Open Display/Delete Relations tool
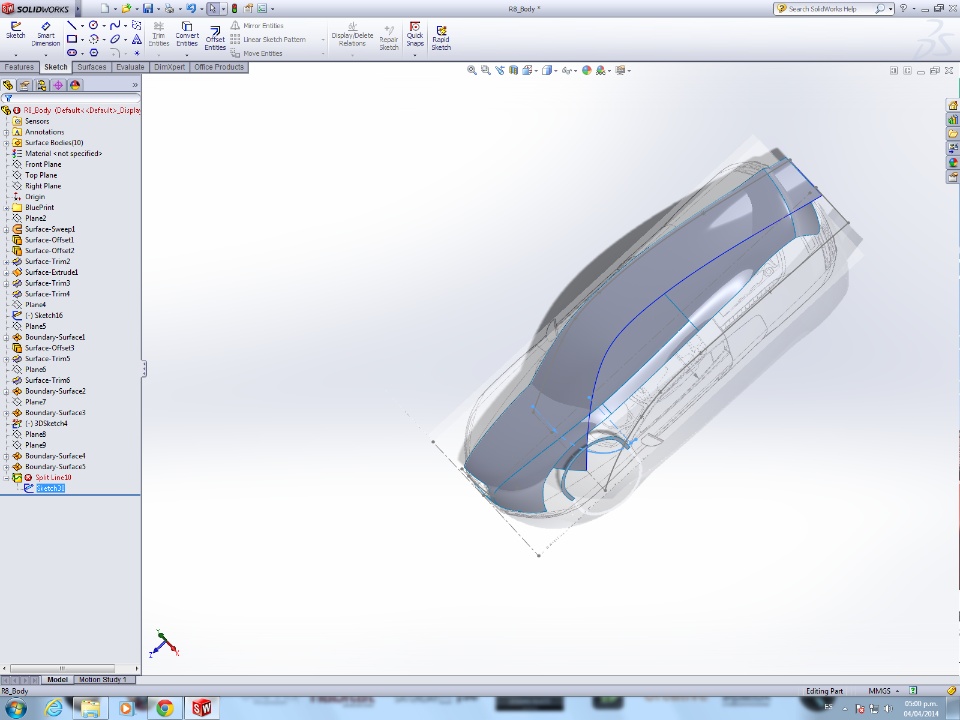This screenshot has width=960, height=720. tap(352, 34)
